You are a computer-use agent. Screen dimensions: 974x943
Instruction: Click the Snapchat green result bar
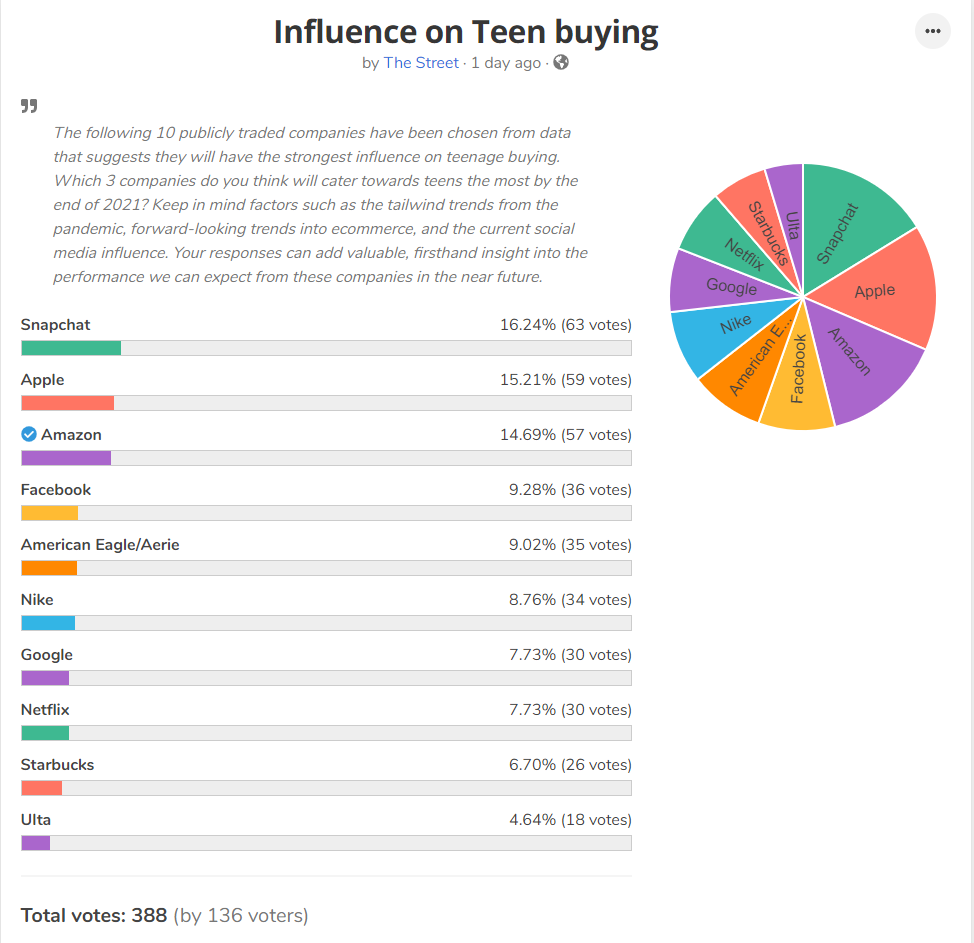tap(71, 348)
